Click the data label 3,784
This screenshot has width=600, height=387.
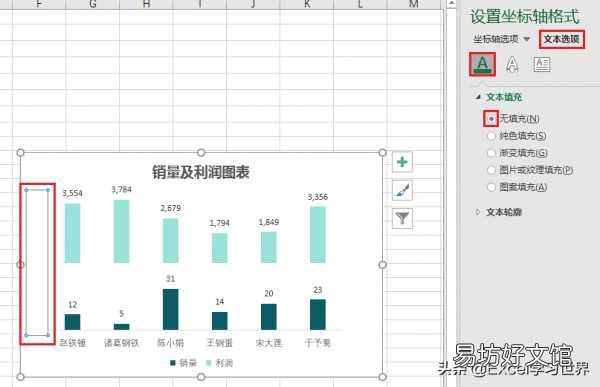(x=121, y=189)
